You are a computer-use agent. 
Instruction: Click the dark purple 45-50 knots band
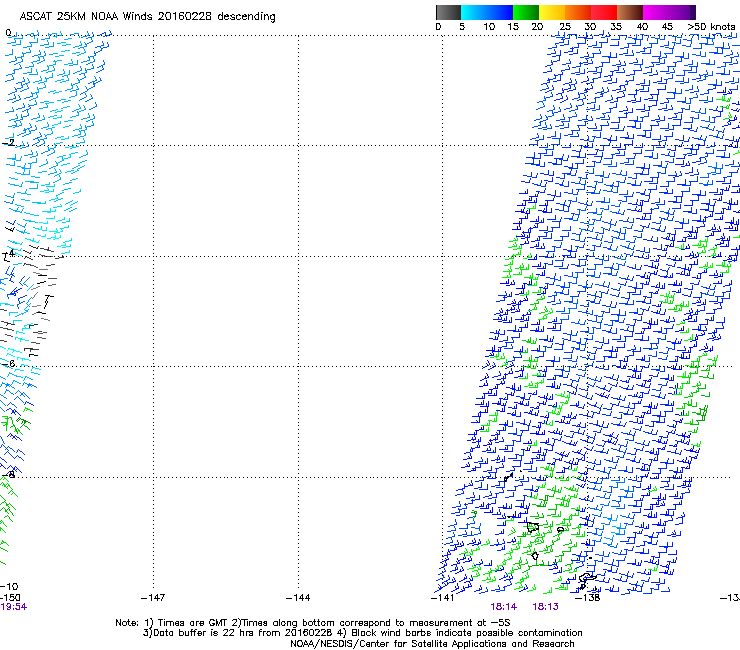point(682,12)
